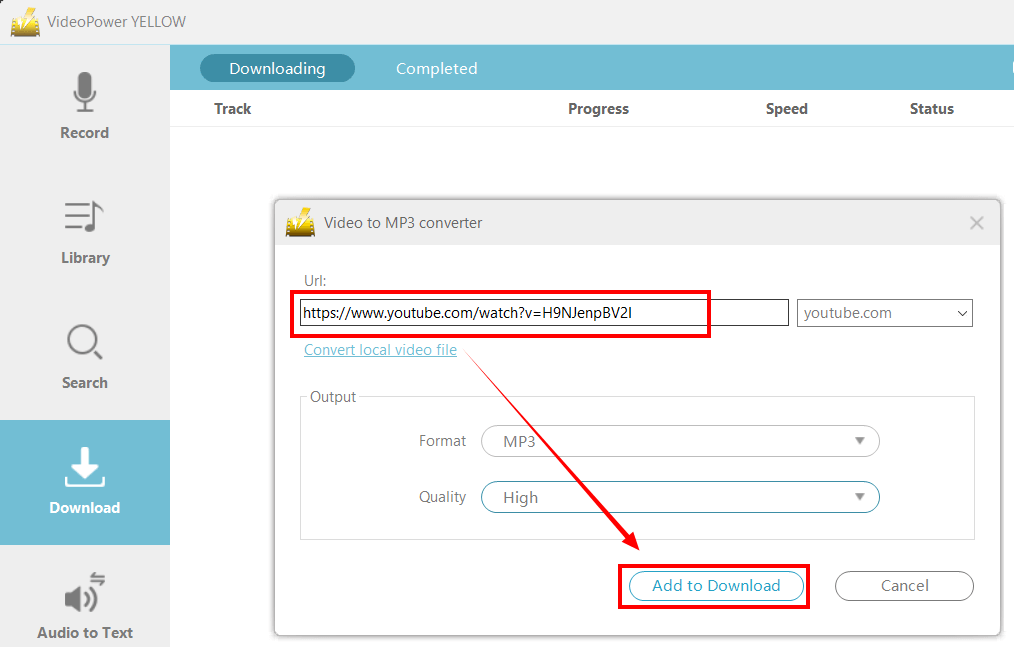Select the Download arrow icon in sidebar

85,466
